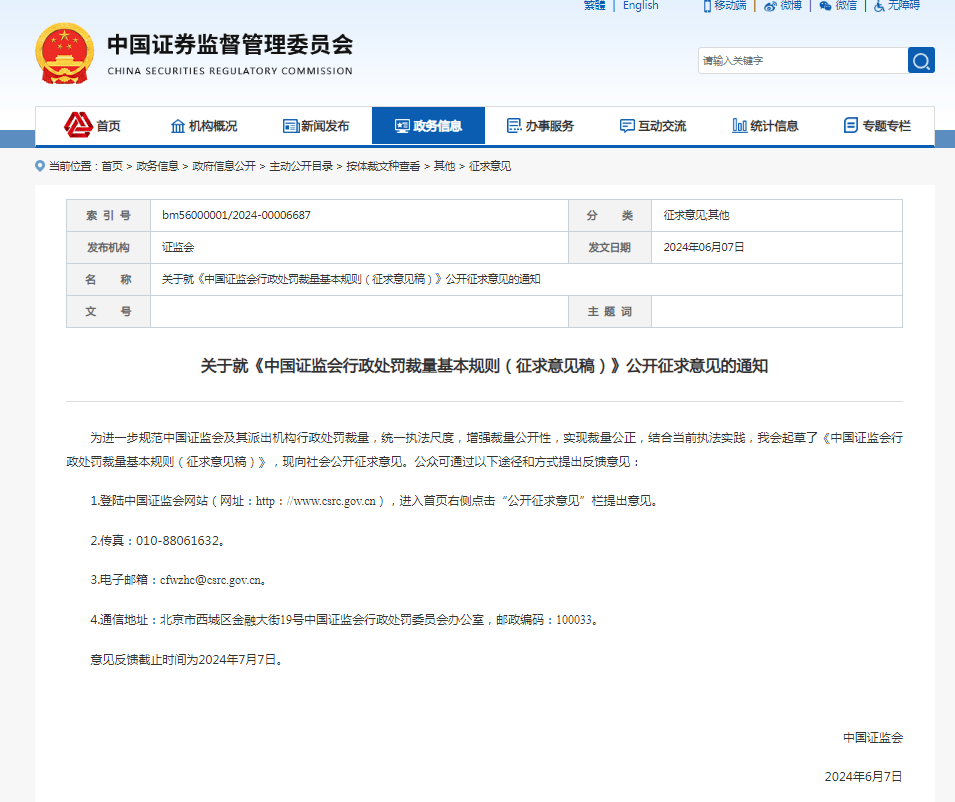Image resolution: width=955 pixels, height=802 pixels.
Task: Open the 微博 link
Action: tap(791, 5)
